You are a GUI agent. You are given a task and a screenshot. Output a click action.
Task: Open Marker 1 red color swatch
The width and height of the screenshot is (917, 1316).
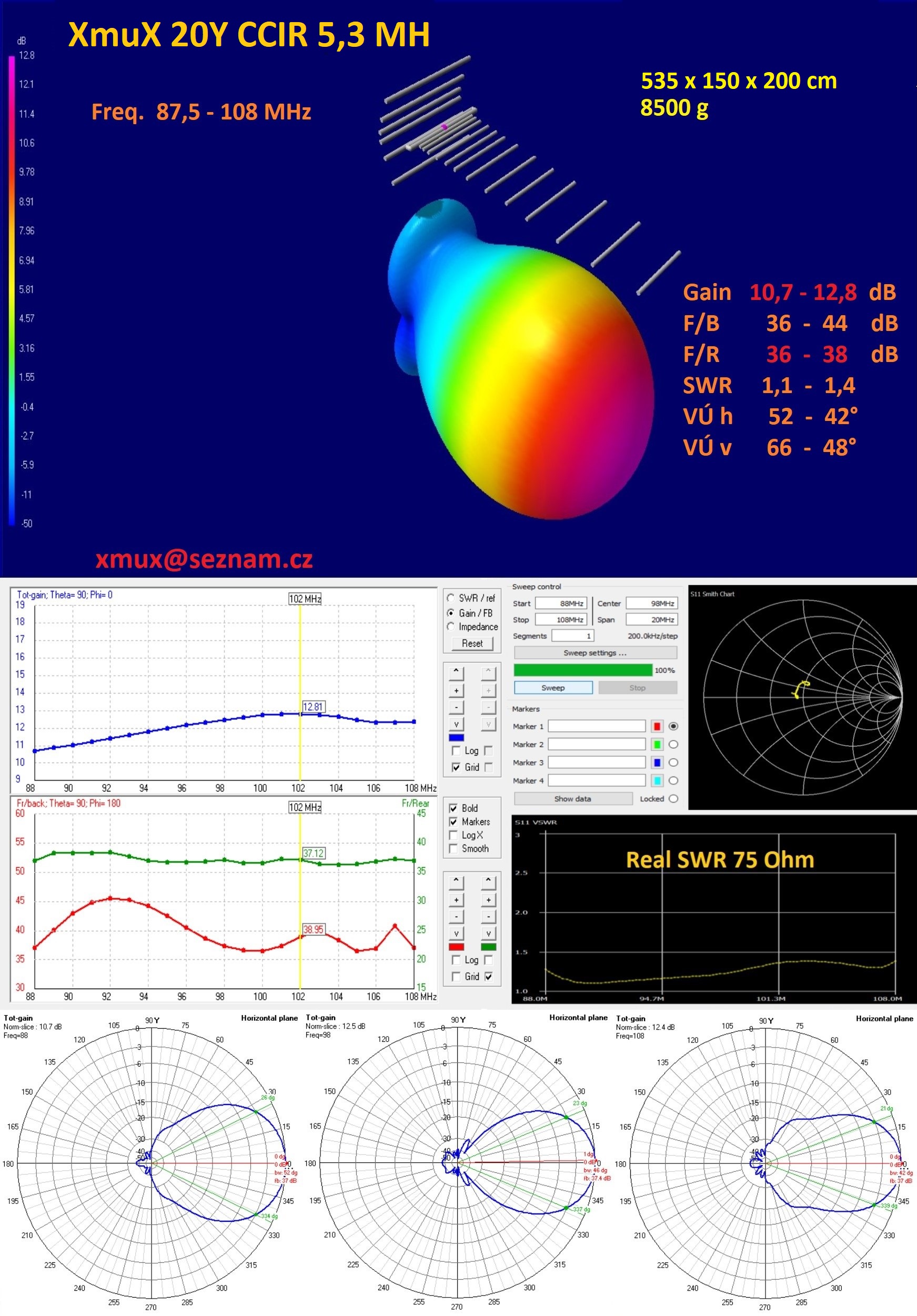pos(658,726)
